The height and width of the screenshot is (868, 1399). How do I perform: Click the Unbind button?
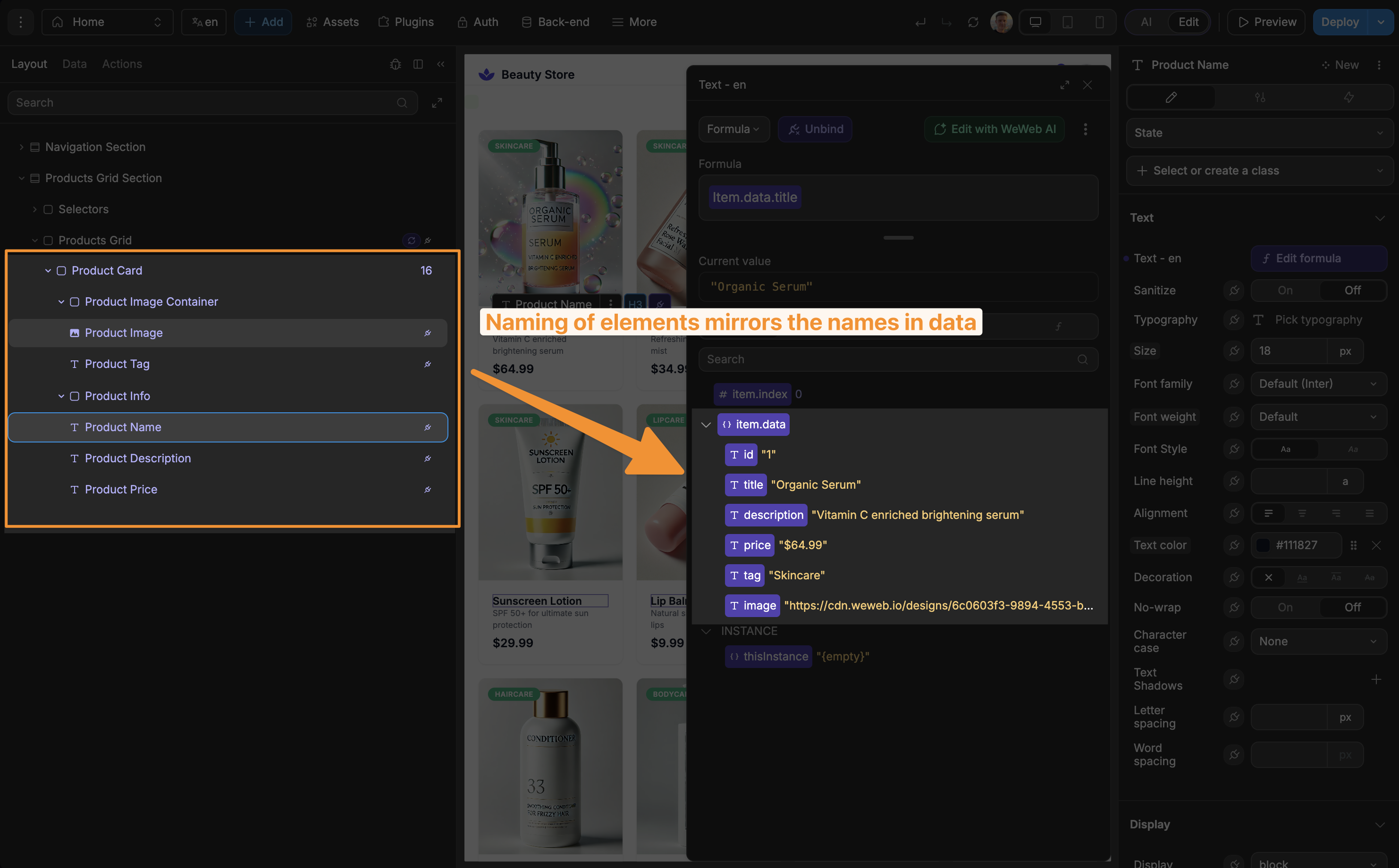[x=815, y=129]
